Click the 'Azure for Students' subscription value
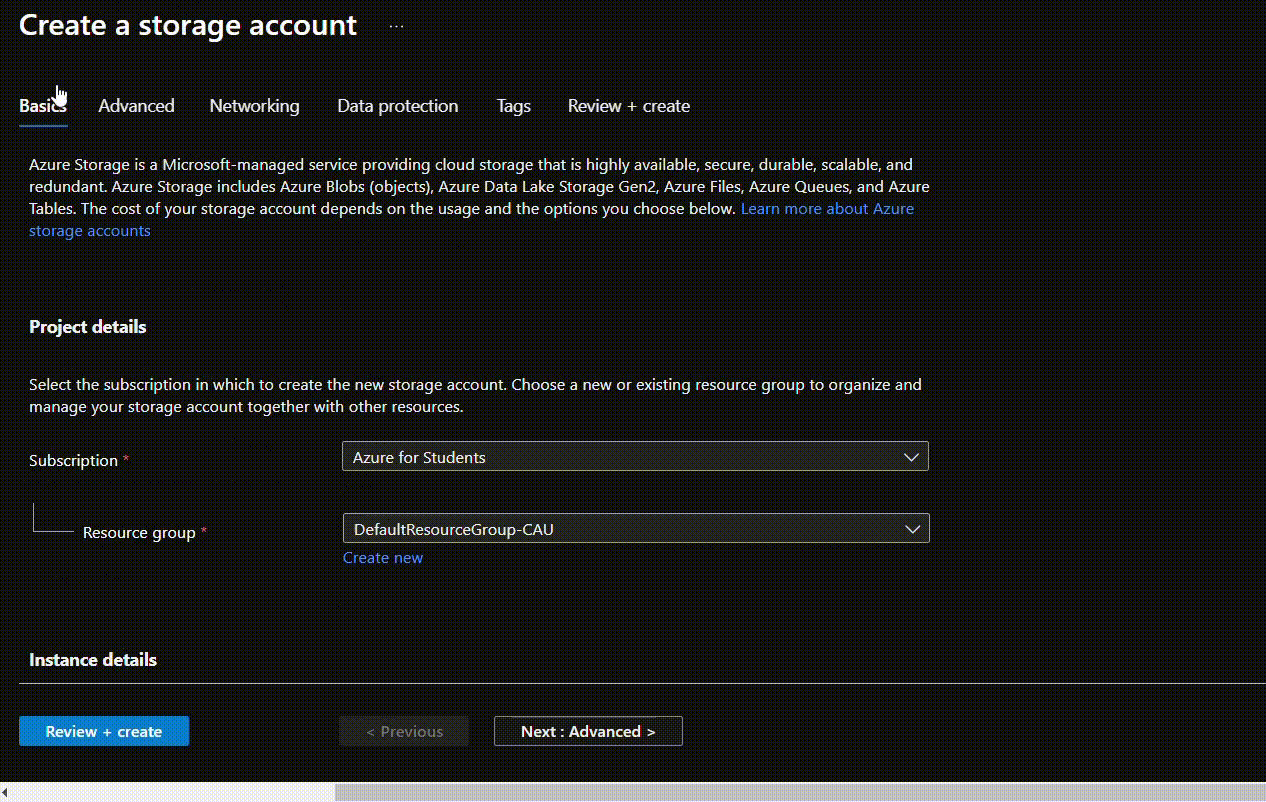This screenshot has width=1266, height=802. point(420,457)
